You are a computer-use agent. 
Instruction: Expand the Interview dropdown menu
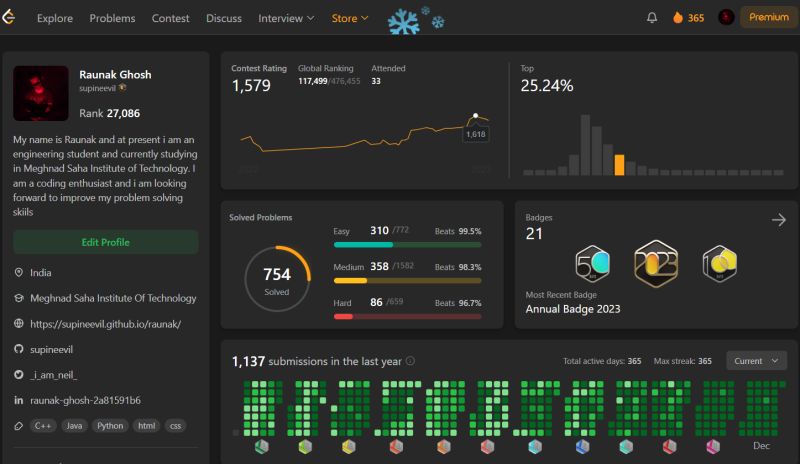[x=286, y=18]
